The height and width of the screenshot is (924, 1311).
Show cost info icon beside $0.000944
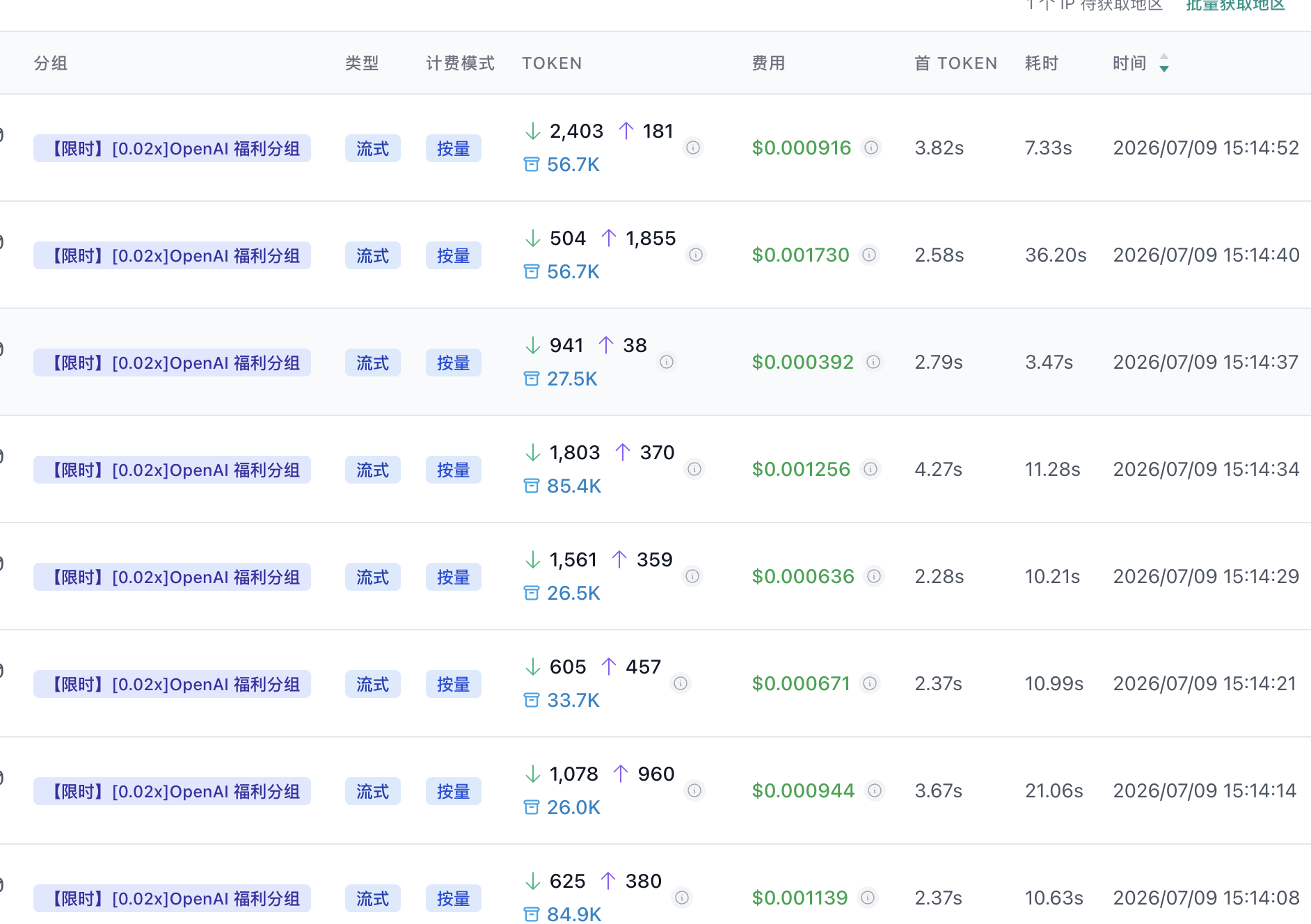tap(875, 790)
